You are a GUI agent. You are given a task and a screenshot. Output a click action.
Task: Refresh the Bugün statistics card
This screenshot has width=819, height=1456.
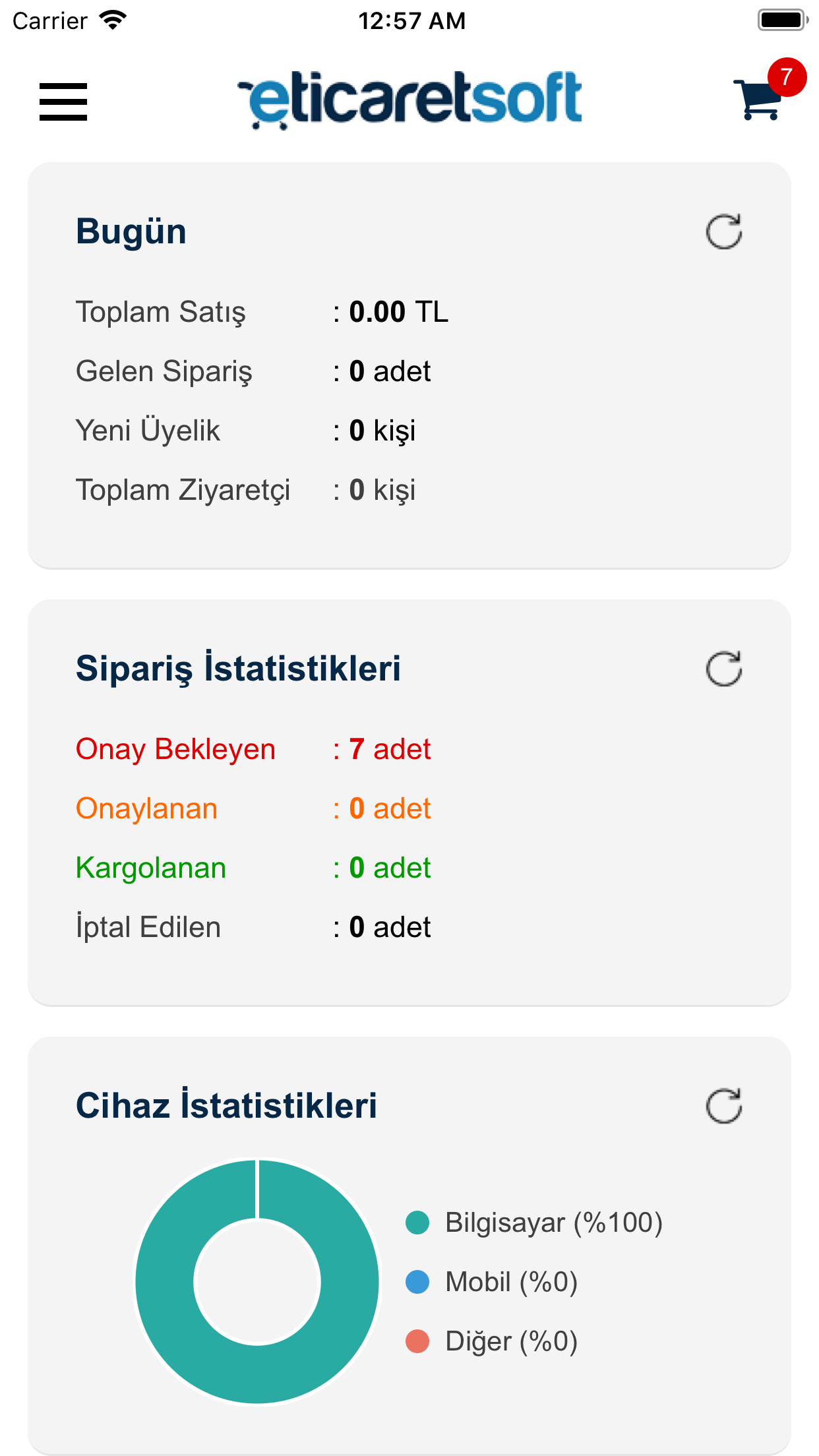pyautogui.click(x=723, y=232)
